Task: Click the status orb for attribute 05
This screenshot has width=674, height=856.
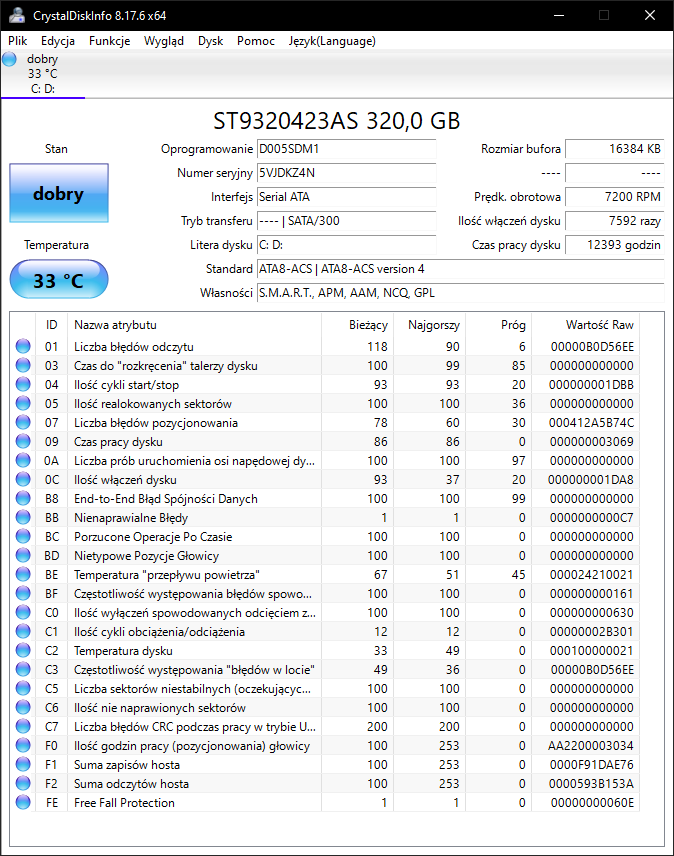Action: pos(23,403)
